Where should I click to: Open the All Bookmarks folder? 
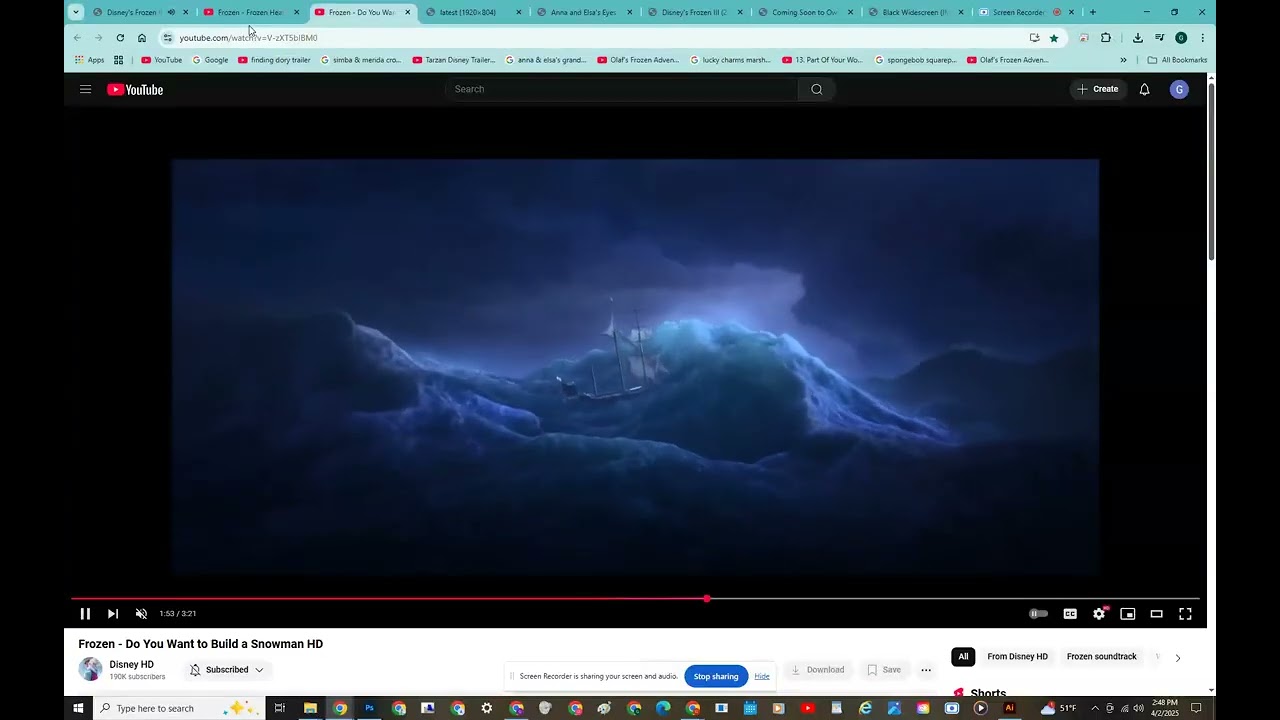click(1177, 60)
